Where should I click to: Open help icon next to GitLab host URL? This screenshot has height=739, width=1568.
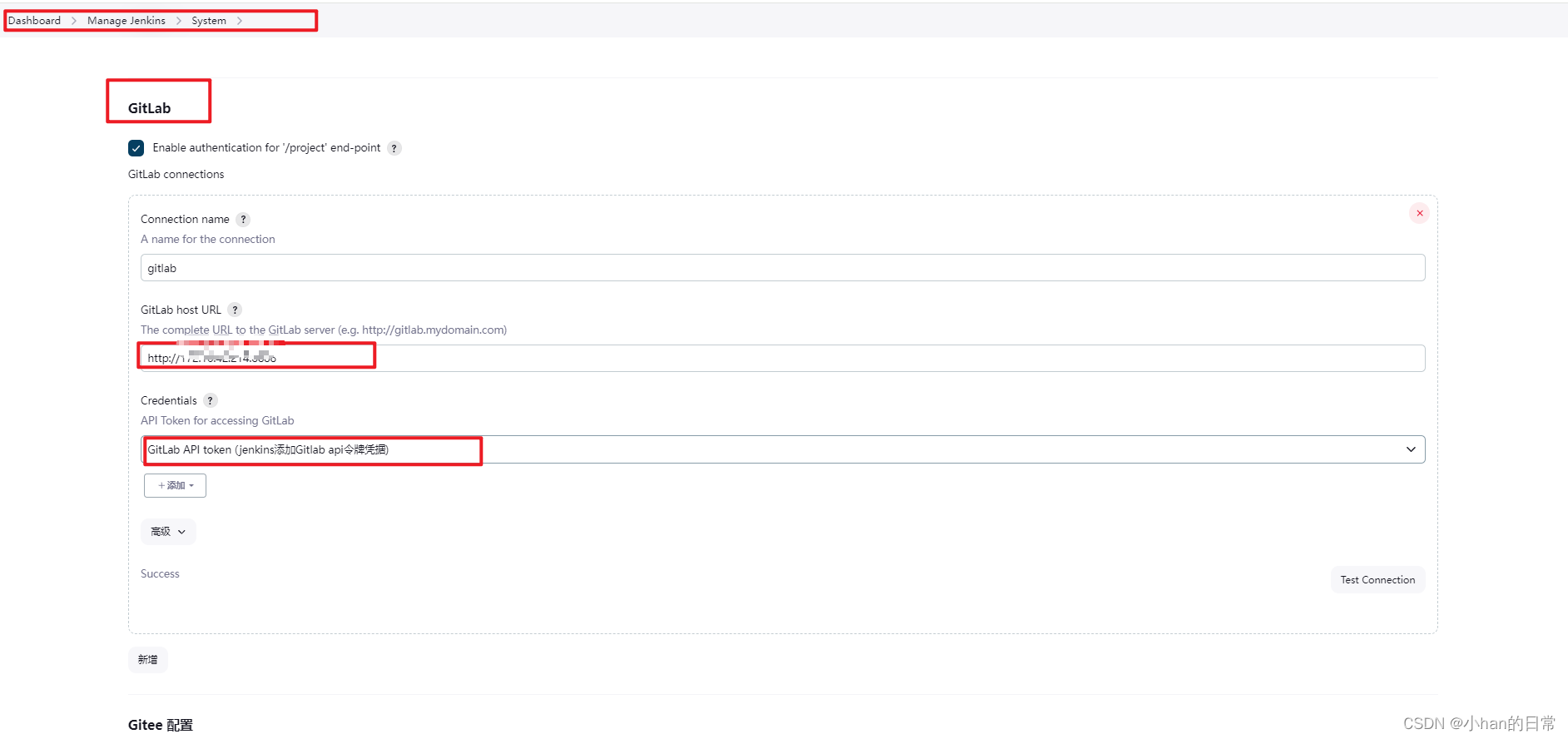coord(236,310)
